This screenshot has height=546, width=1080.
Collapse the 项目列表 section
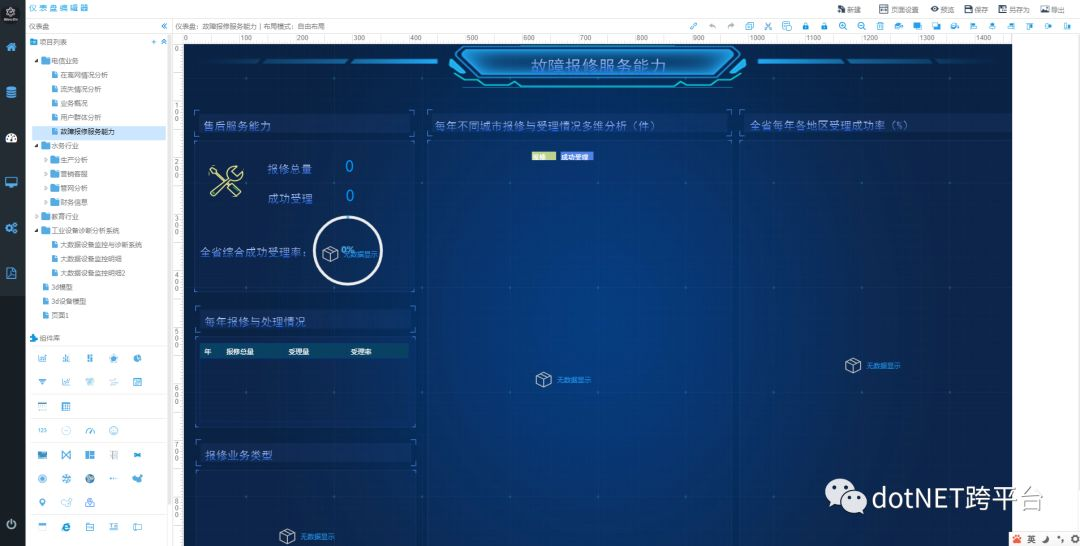pos(164,42)
